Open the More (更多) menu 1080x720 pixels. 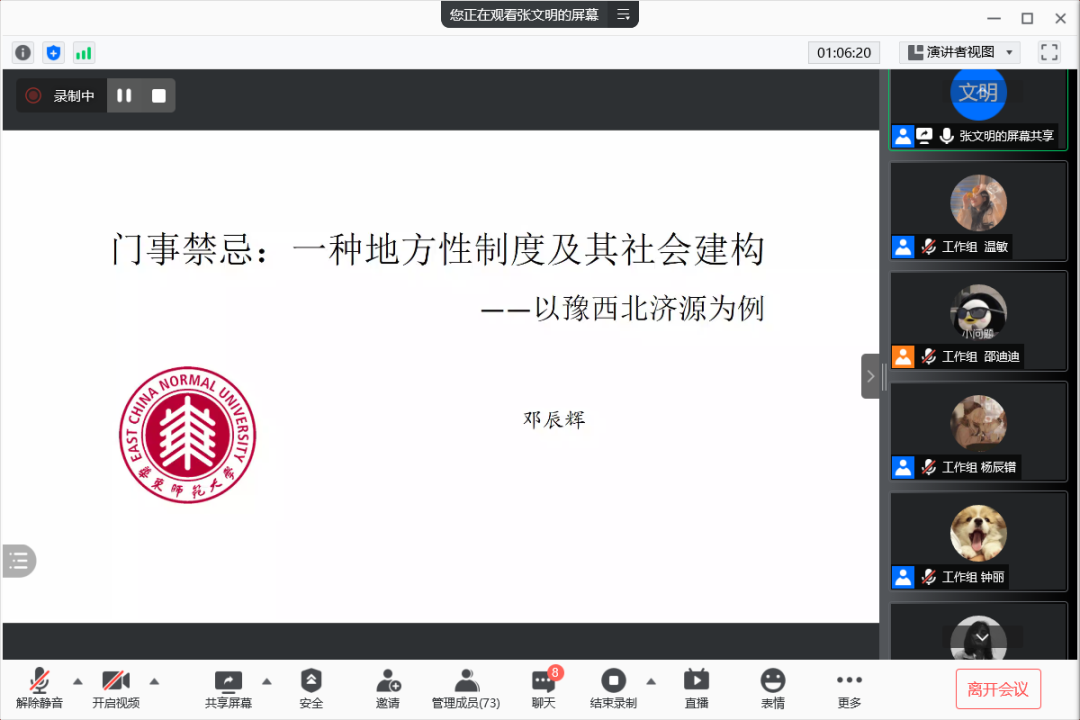(849, 688)
